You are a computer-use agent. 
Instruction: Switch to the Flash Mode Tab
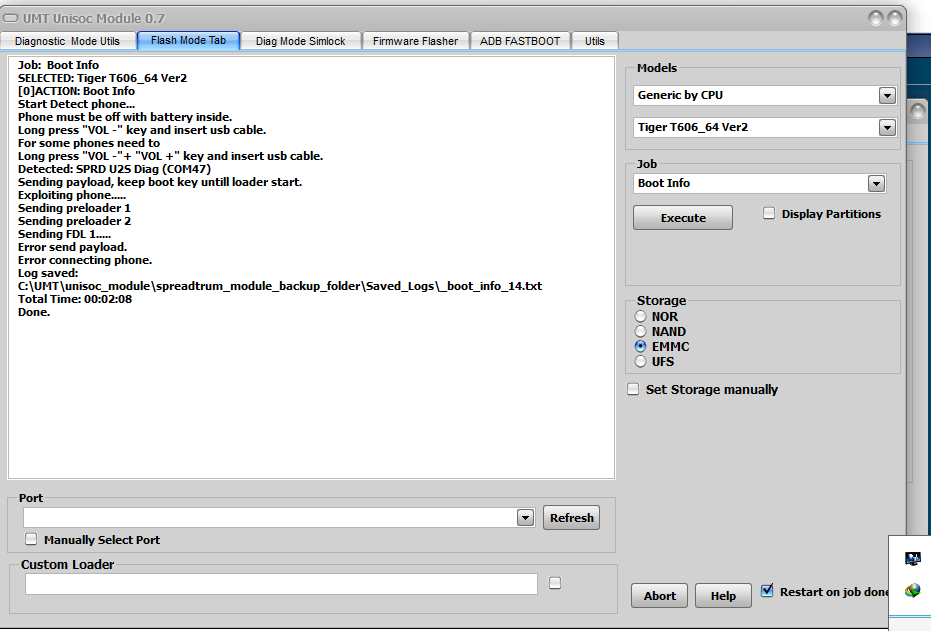click(188, 40)
